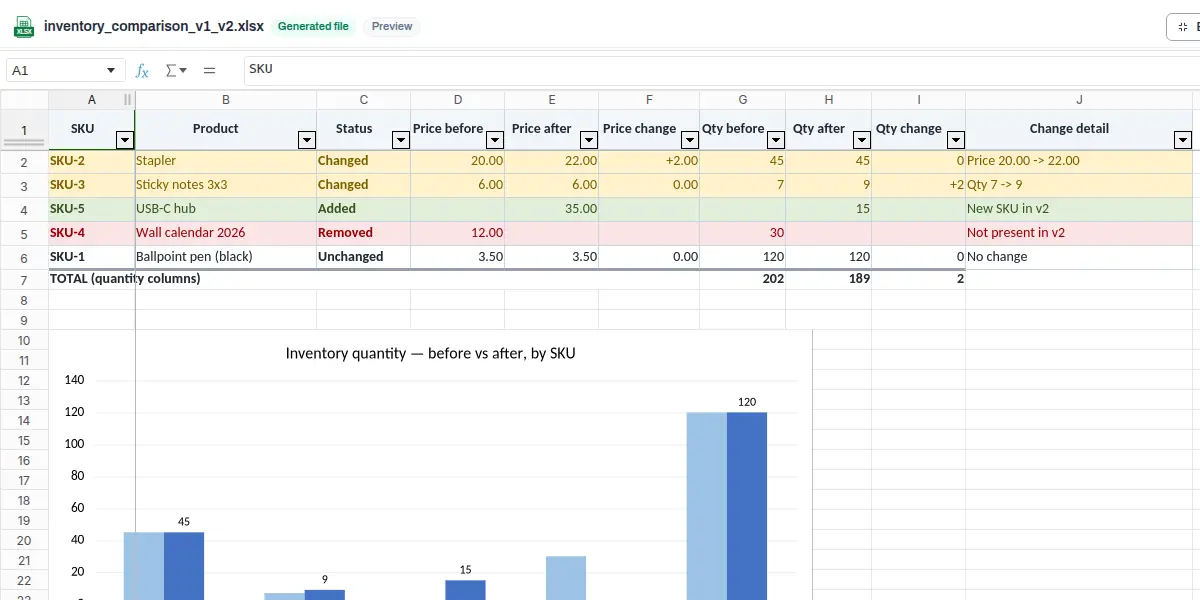Open the Price change filter dropdown
Viewport: 1200px width, 600px height.
tap(689, 140)
